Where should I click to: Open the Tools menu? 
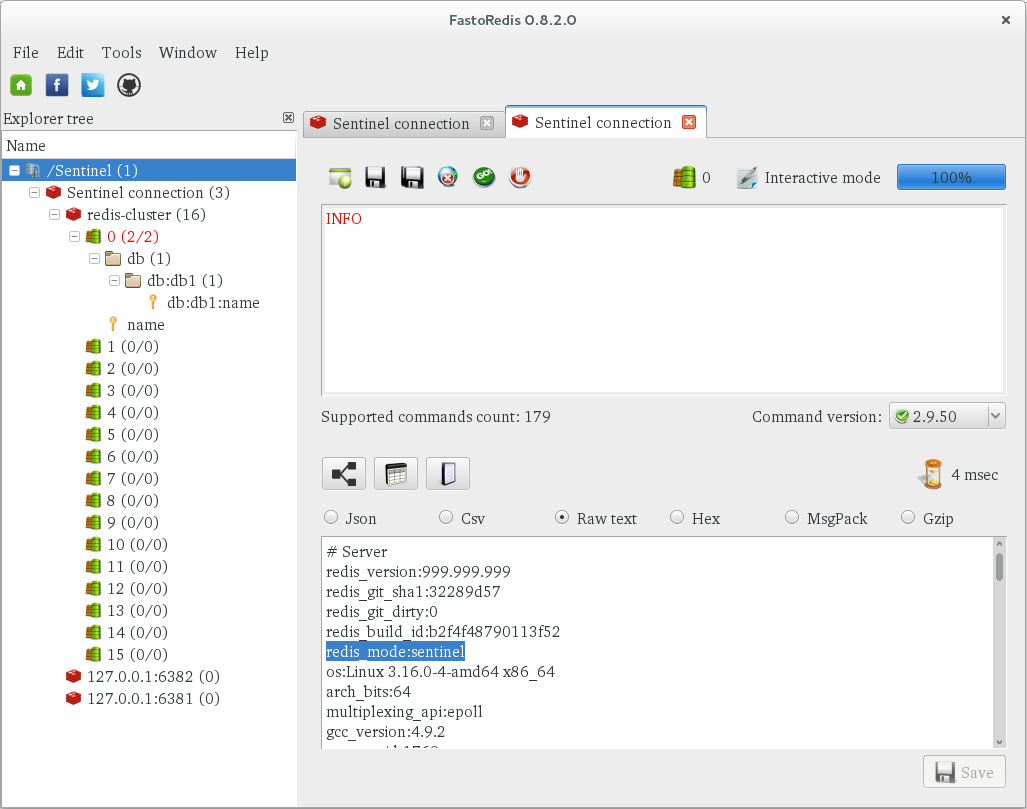(x=121, y=52)
